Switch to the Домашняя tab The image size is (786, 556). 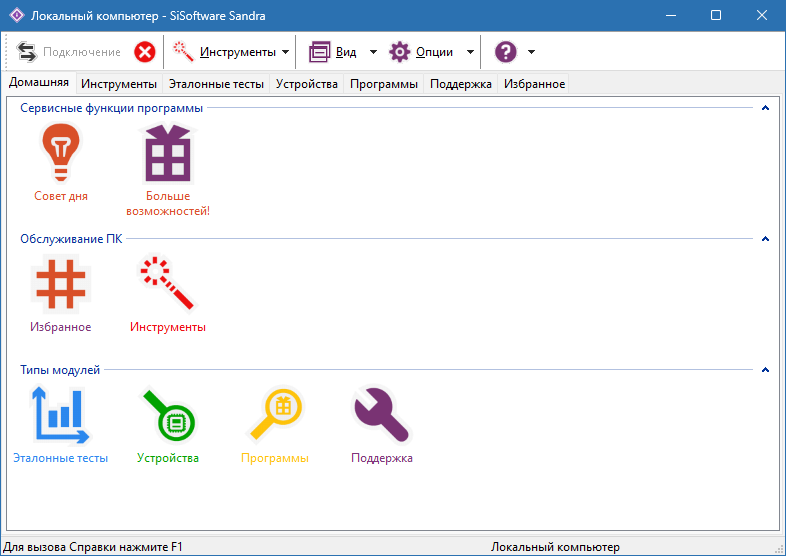click(x=39, y=82)
